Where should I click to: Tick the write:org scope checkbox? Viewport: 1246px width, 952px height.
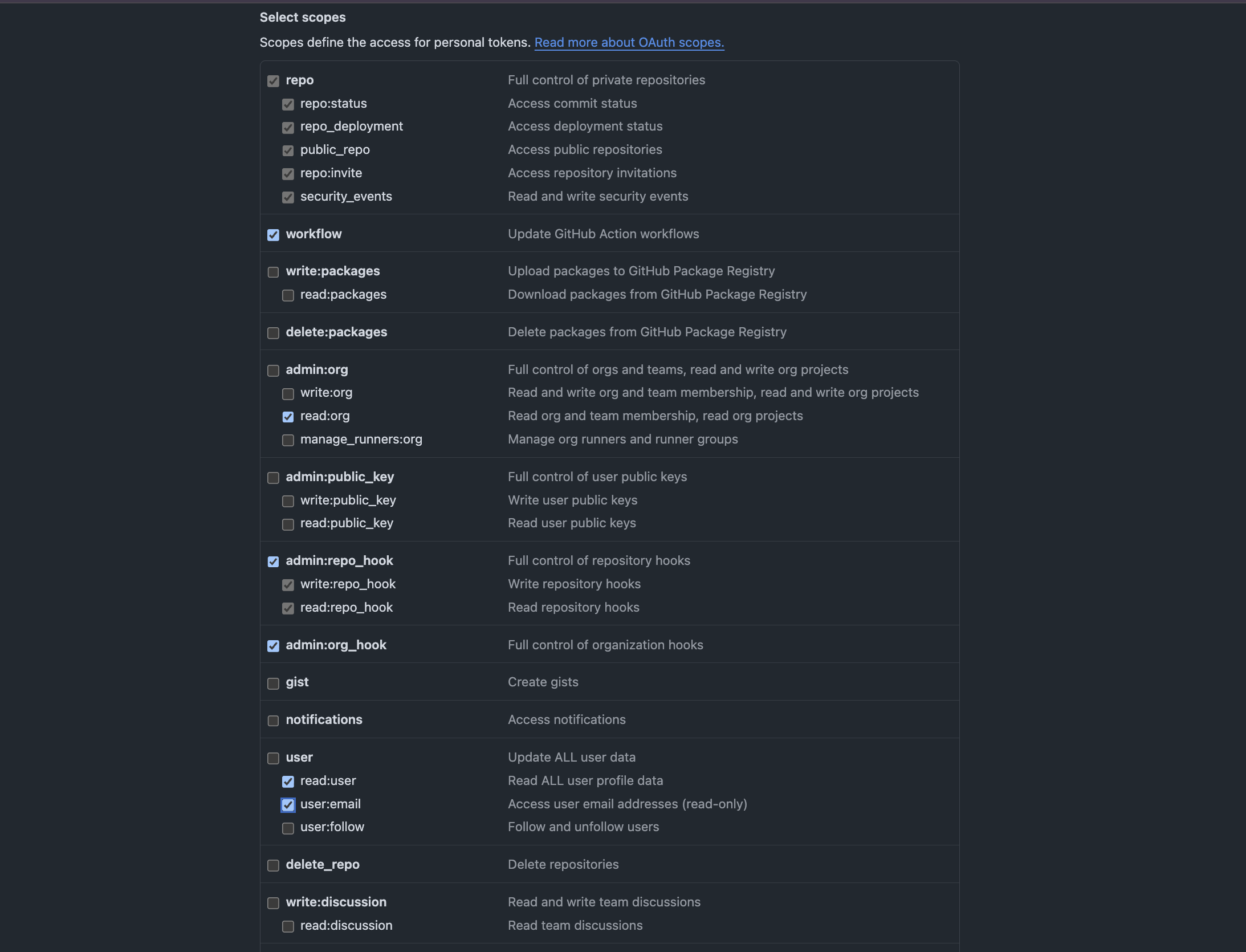(288, 393)
